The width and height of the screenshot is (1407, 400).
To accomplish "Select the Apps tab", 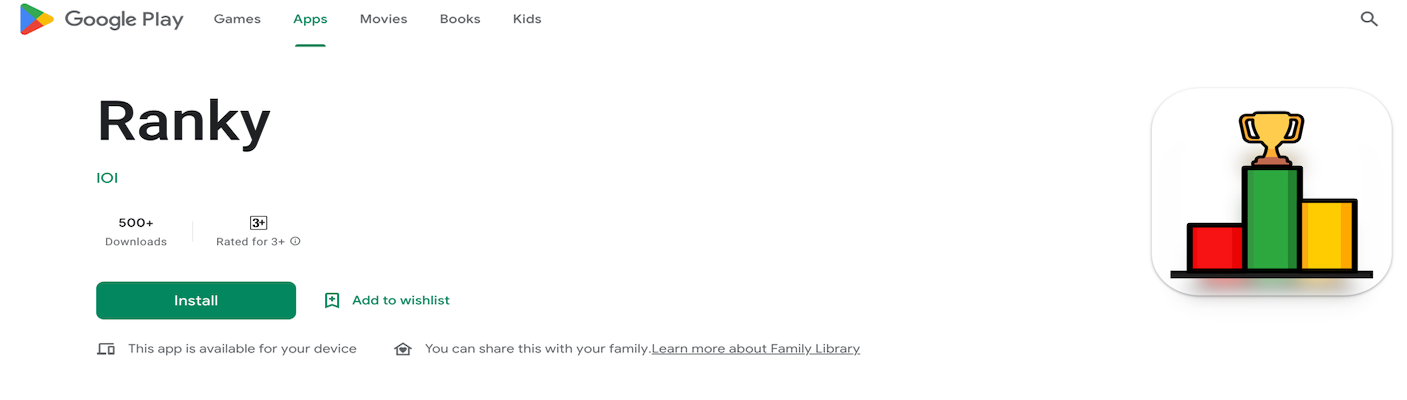I will (x=310, y=19).
